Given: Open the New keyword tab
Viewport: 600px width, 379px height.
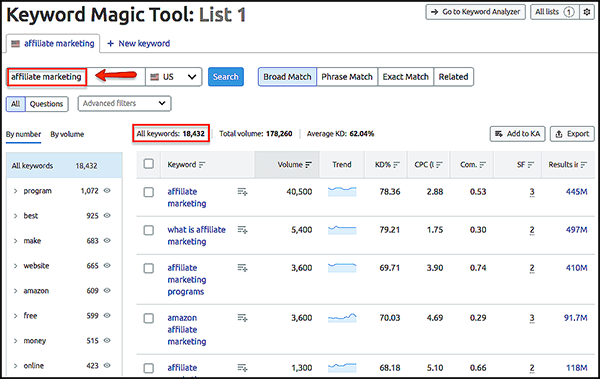Looking at the screenshot, I should 139,44.
